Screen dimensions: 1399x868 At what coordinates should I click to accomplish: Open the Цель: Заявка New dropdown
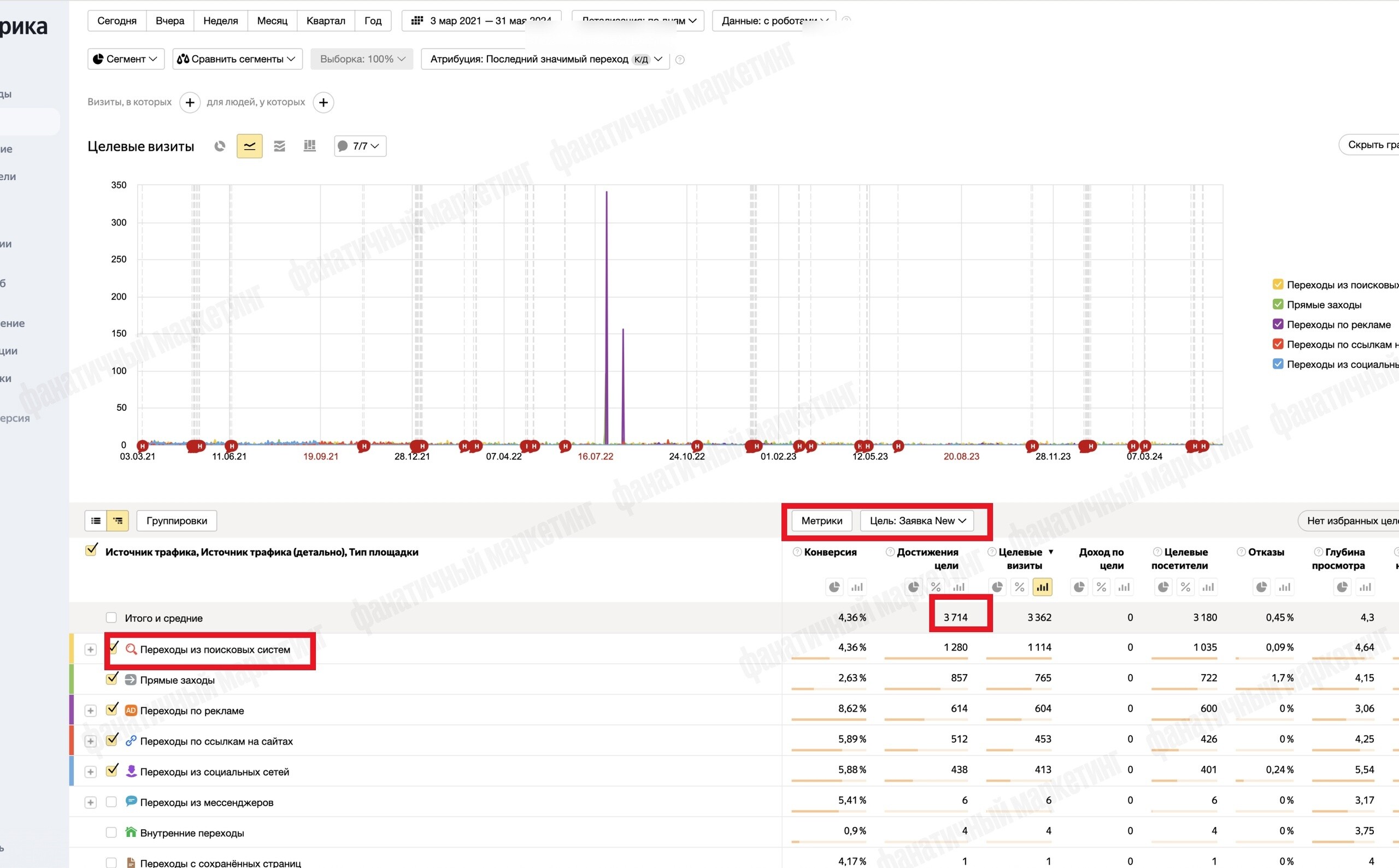(917, 521)
